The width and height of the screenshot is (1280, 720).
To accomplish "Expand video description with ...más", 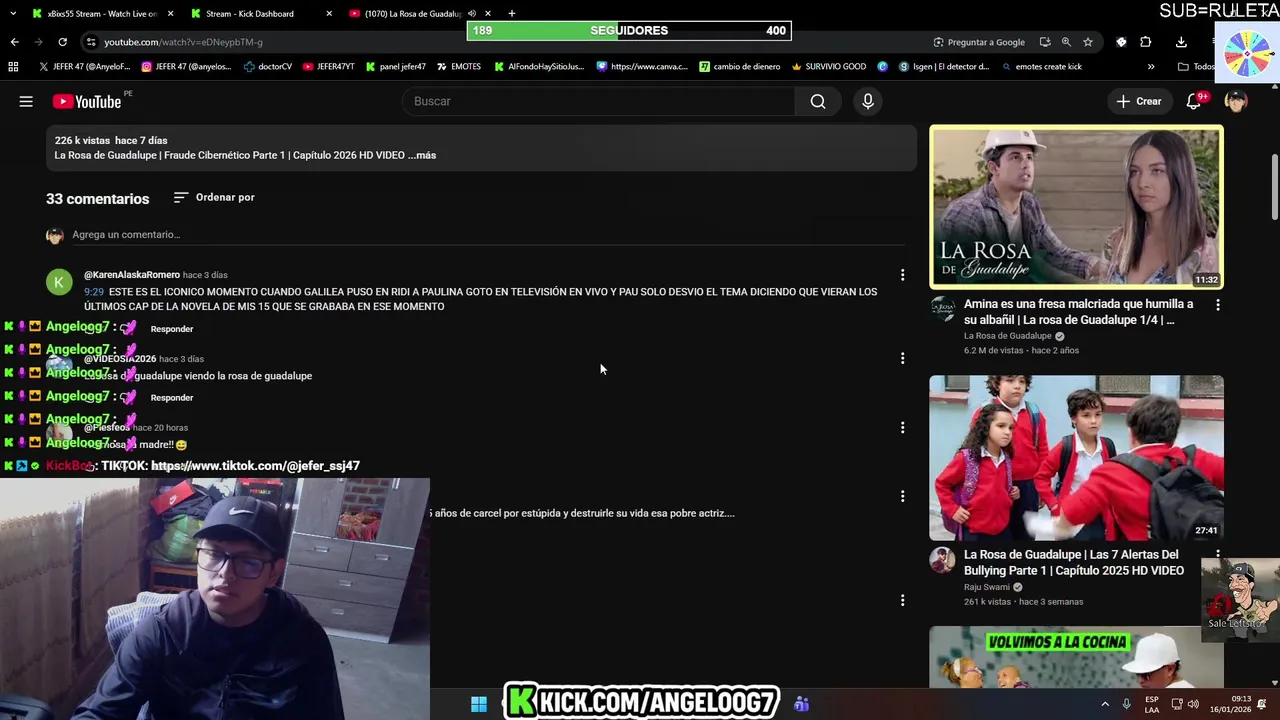I will 422,155.
